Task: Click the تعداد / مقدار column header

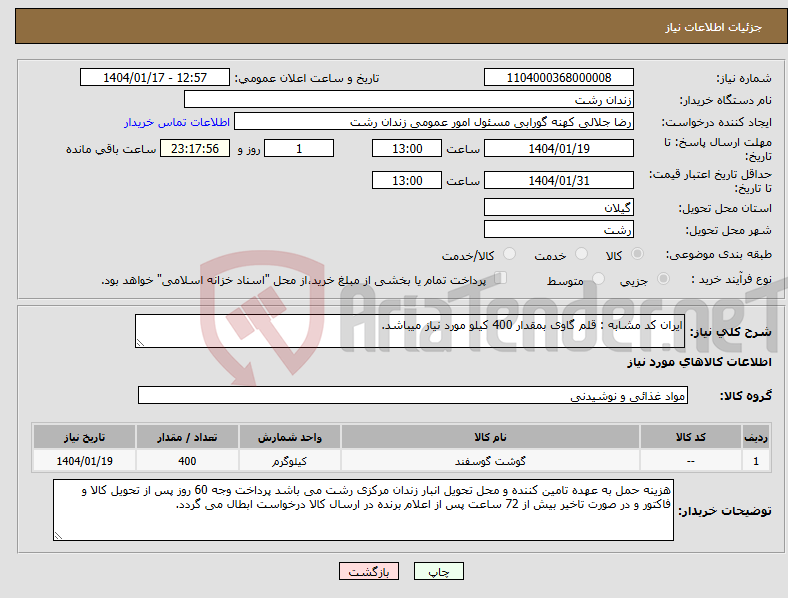Action: (187, 437)
